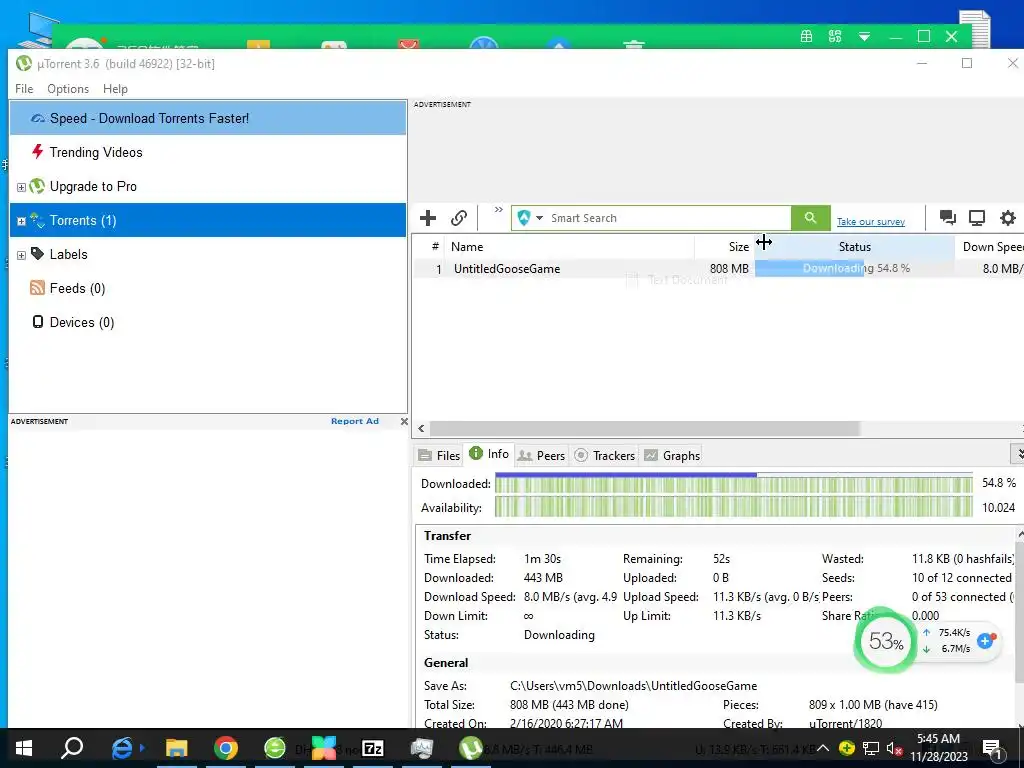Show more toolbar buttons chevron
Image resolution: width=1024 pixels, height=768 pixels.
coord(498,210)
